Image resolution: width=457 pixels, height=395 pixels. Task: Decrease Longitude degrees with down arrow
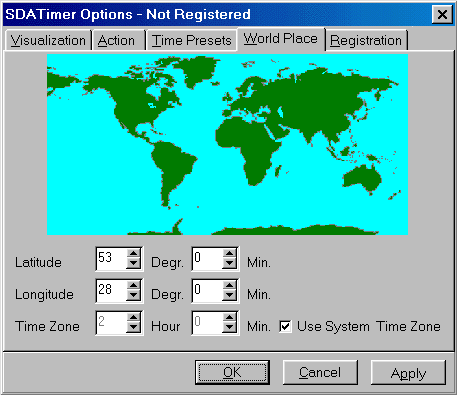tap(133, 295)
